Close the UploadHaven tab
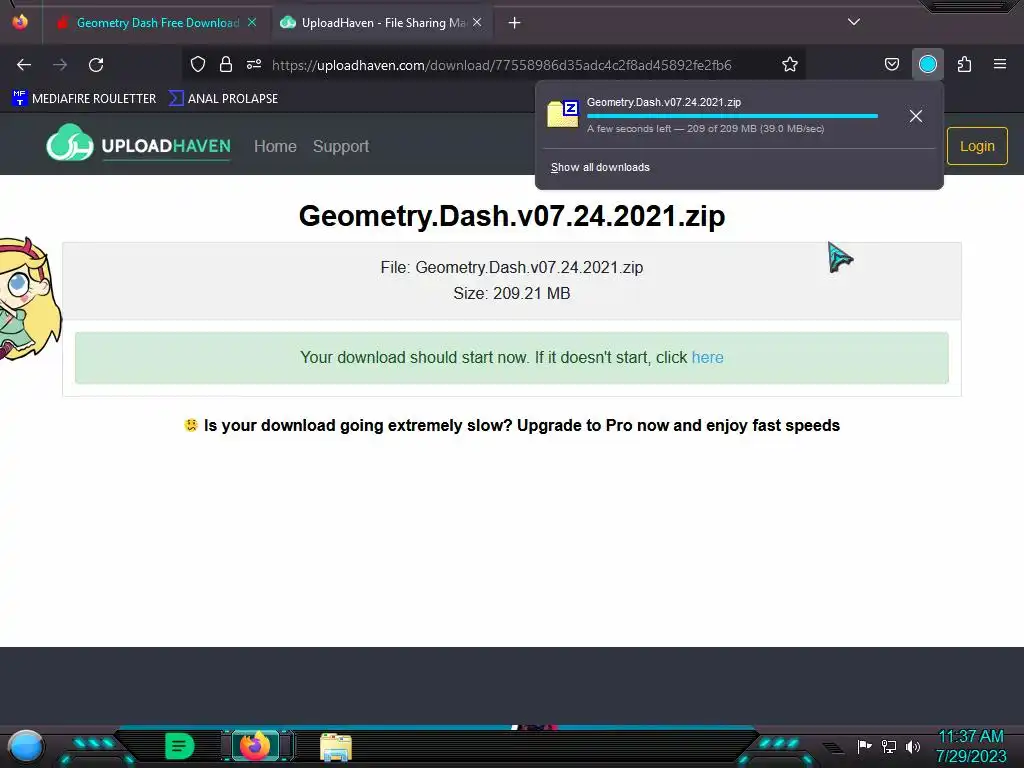This screenshot has width=1024, height=768. [x=477, y=22]
